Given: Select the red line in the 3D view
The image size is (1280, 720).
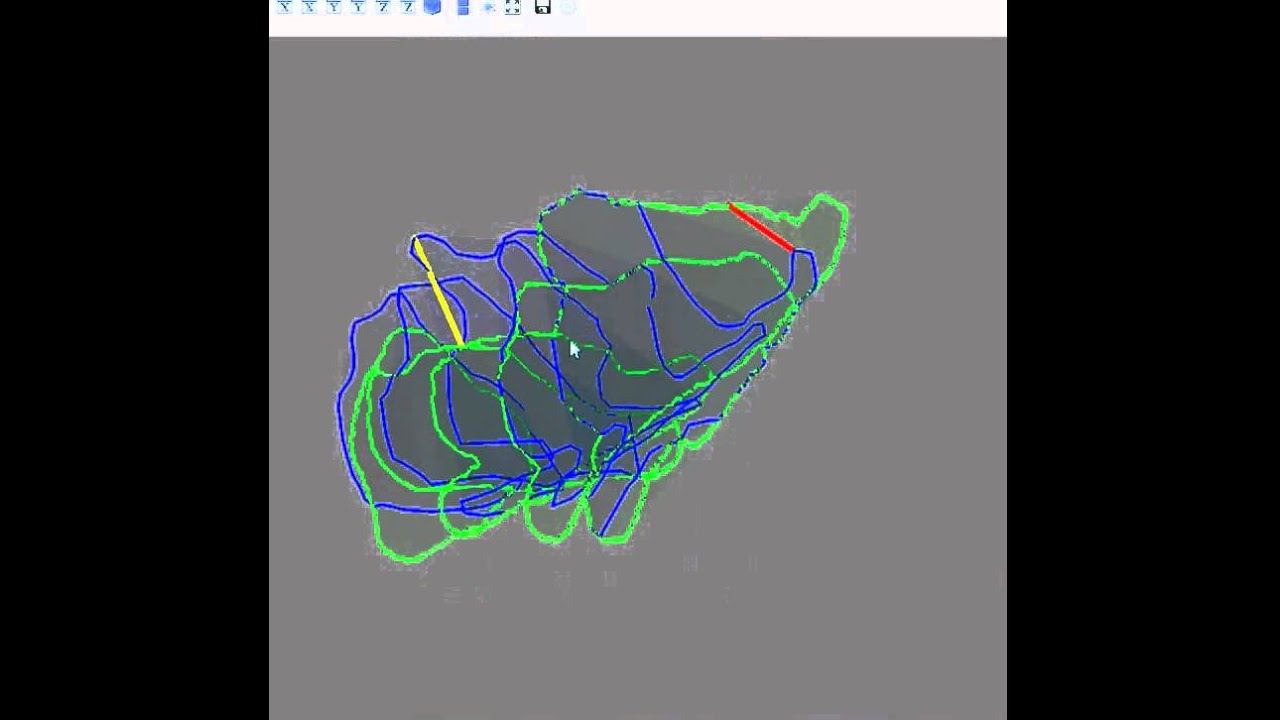Looking at the screenshot, I should click(761, 228).
